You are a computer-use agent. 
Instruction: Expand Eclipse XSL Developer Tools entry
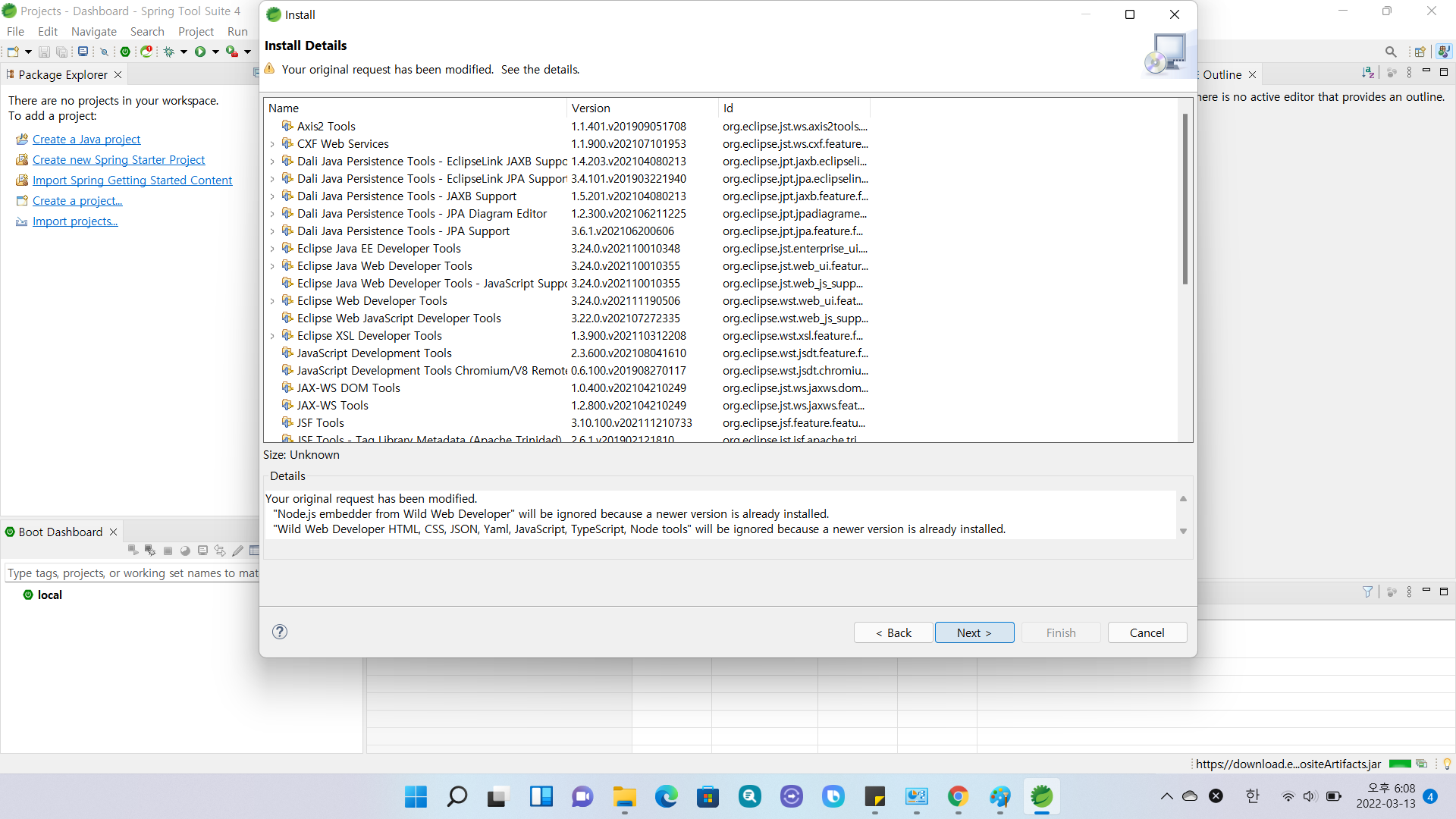point(272,336)
